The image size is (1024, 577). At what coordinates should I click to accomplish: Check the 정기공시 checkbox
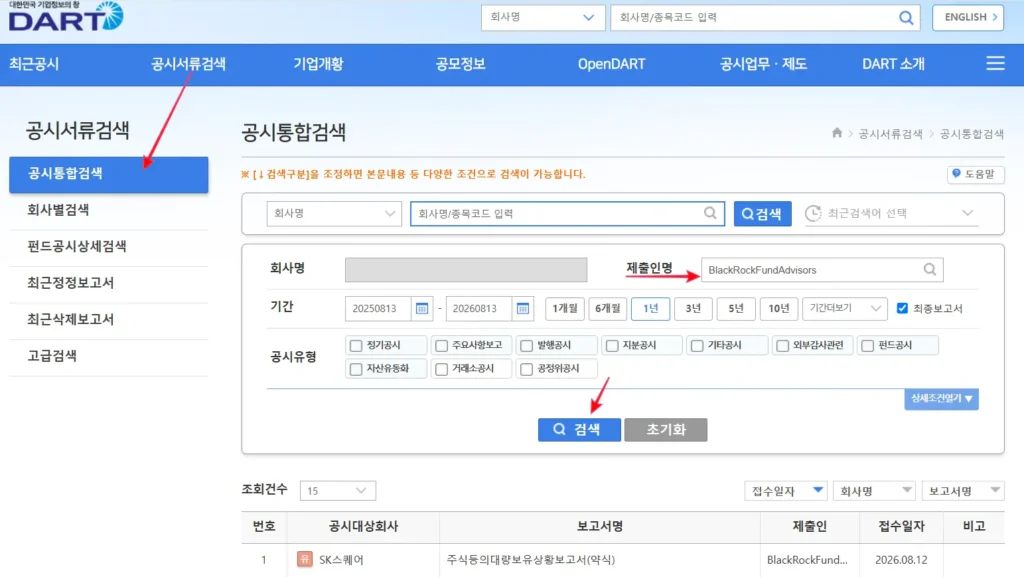(356, 345)
